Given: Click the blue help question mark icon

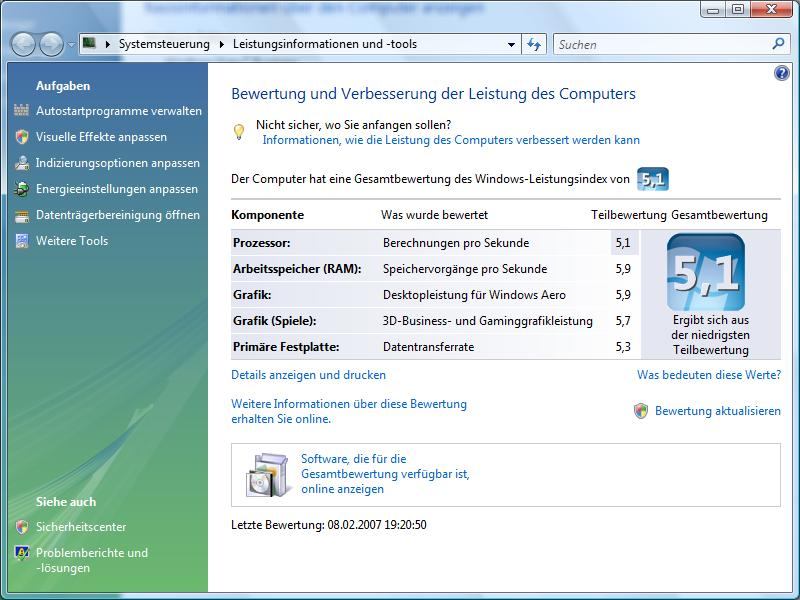Looking at the screenshot, I should pos(781,73).
